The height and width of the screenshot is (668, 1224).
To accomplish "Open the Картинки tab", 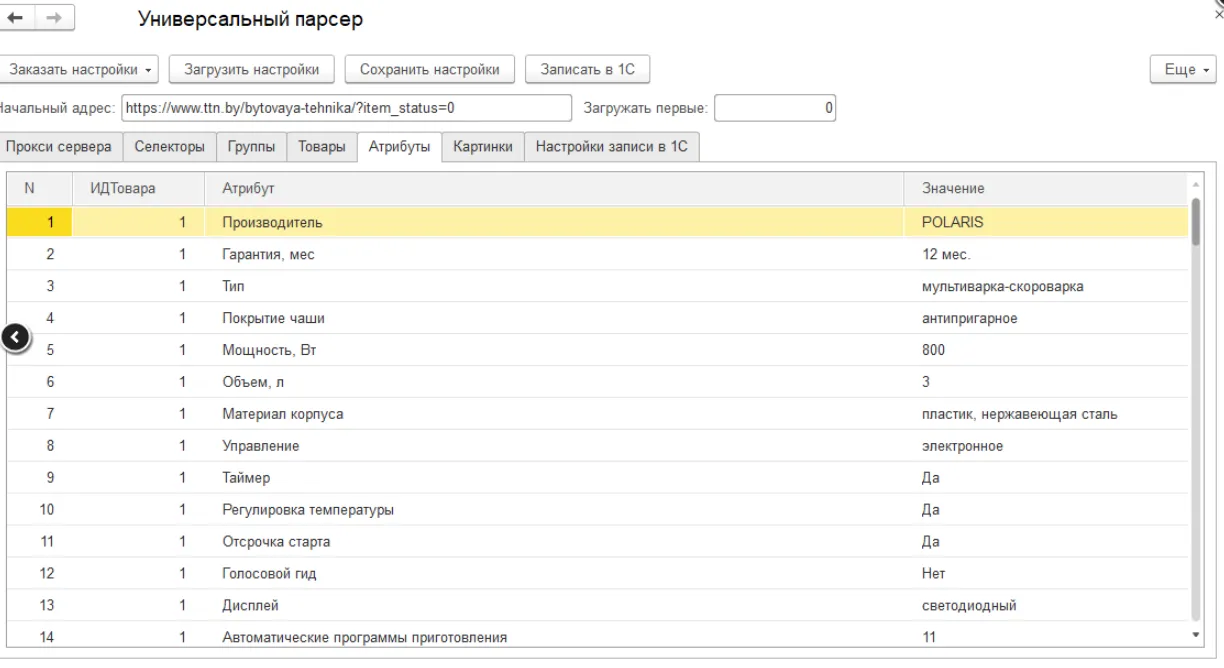I will point(482,146).
